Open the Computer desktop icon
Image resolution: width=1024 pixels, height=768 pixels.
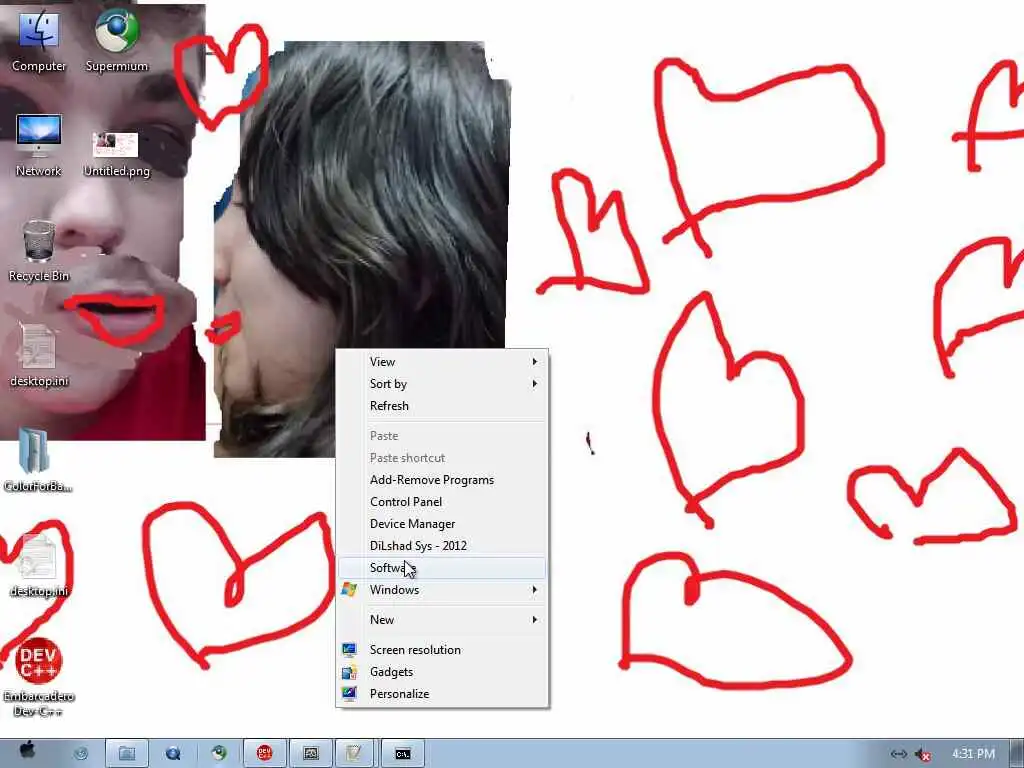pyautogui.click(x=39, y=40)
